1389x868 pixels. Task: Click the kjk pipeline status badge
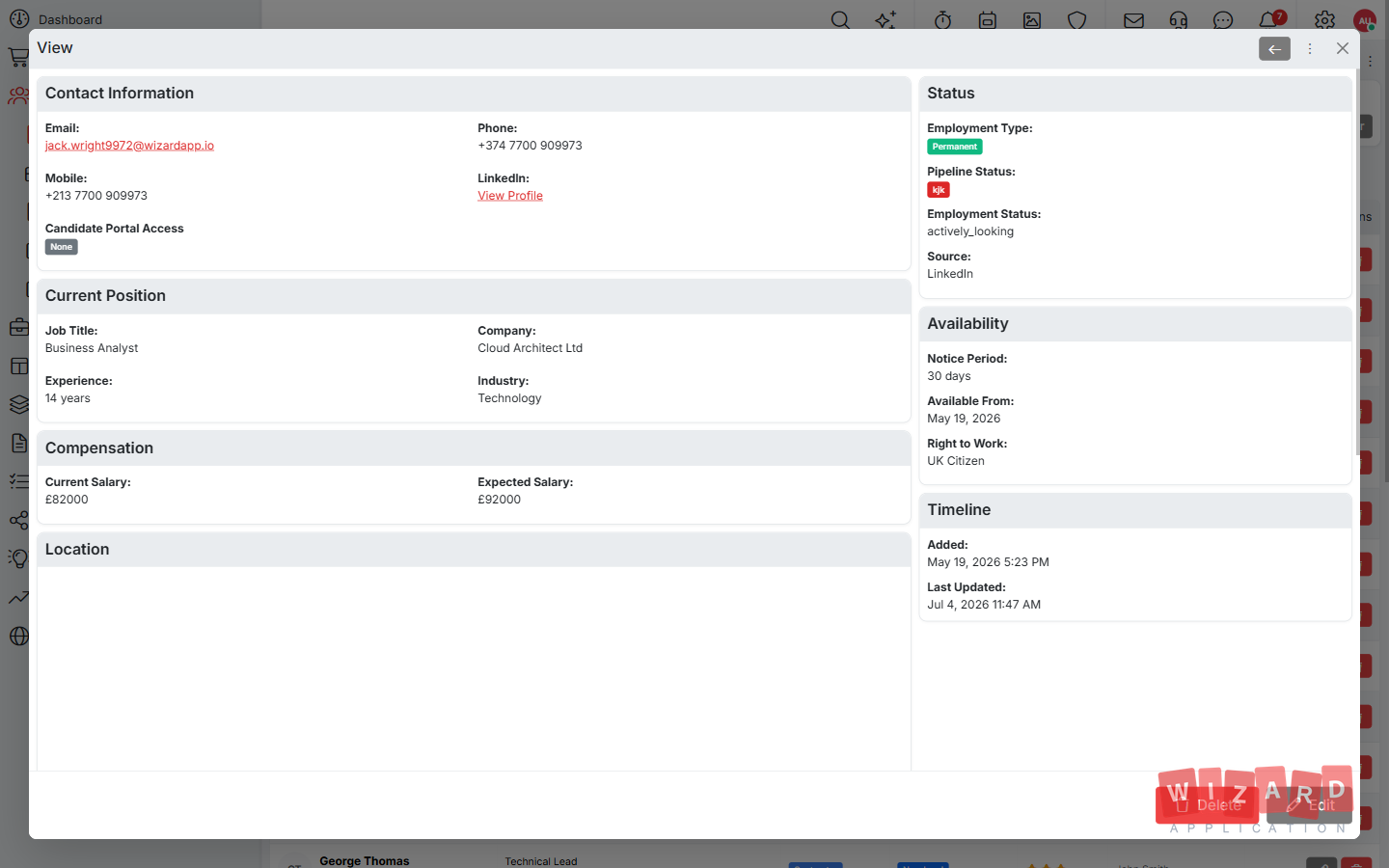point(939,190)
